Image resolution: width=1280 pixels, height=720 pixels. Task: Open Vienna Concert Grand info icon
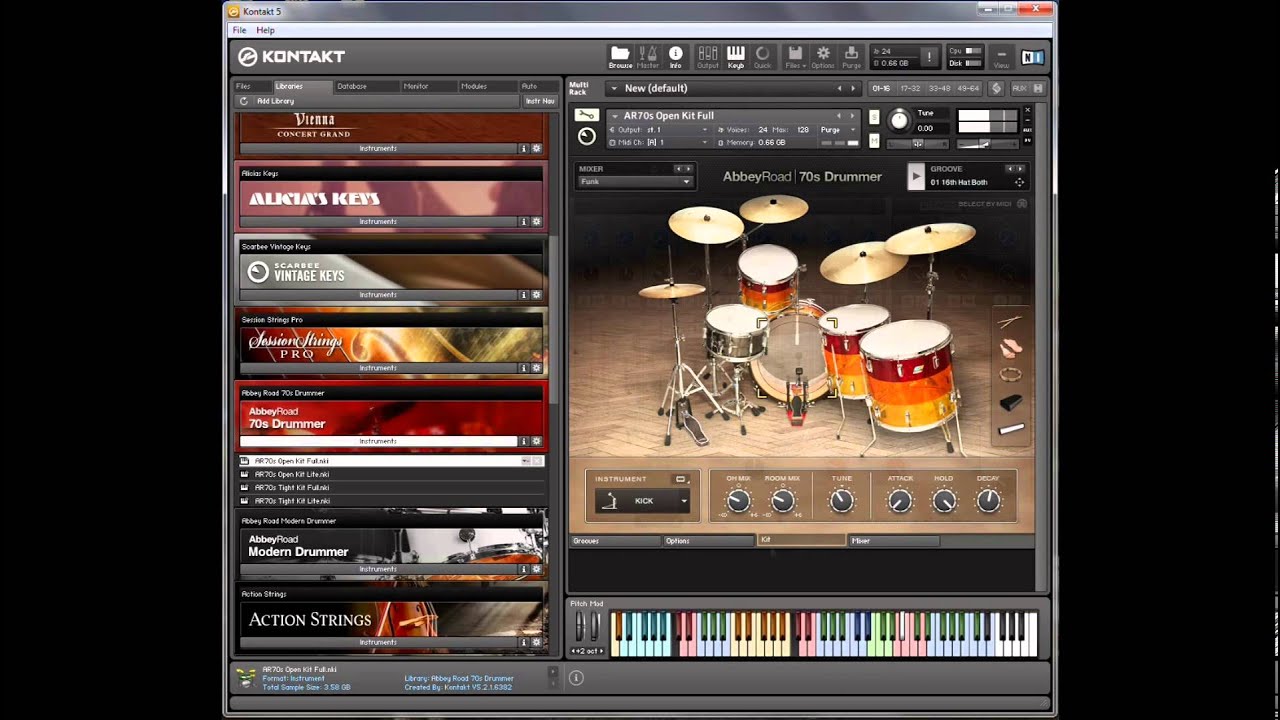coord(523,148)
